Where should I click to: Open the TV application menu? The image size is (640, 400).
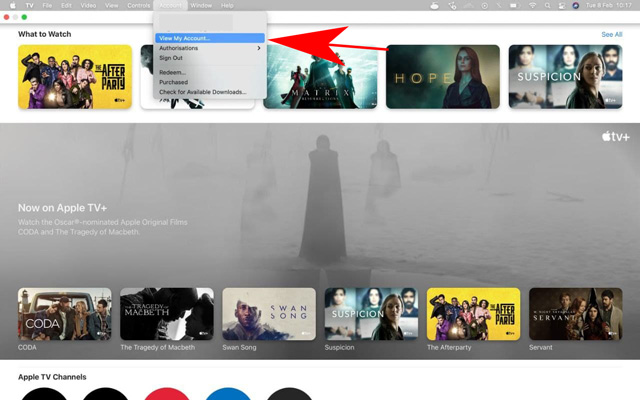click(x=29, y=5)
